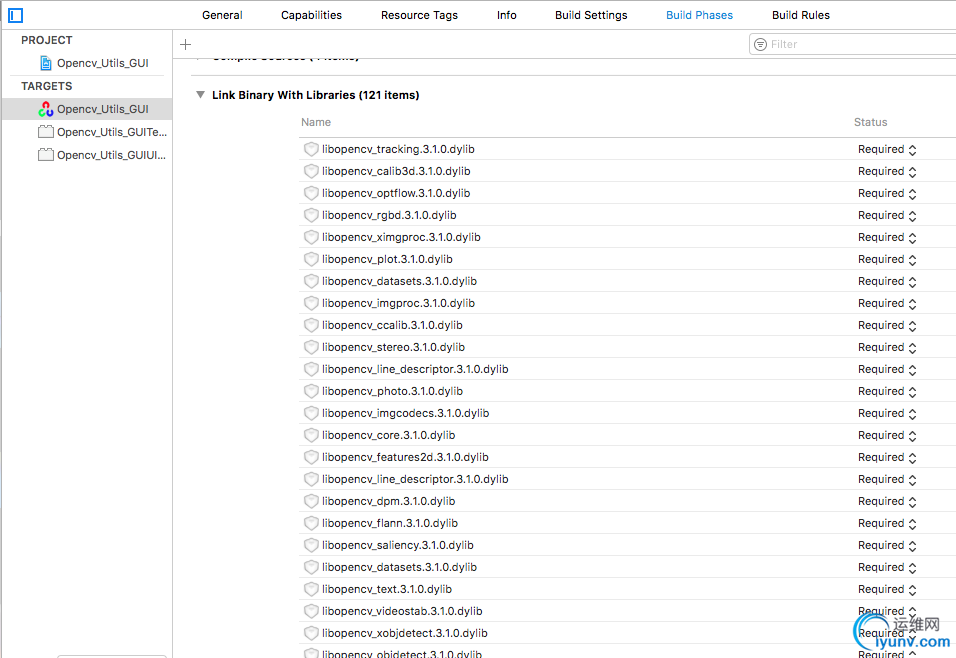Open Required status dropdown for libopencv_tracking
The height and width of the screenshot is (658, 956).
click(x=887, y=149)
